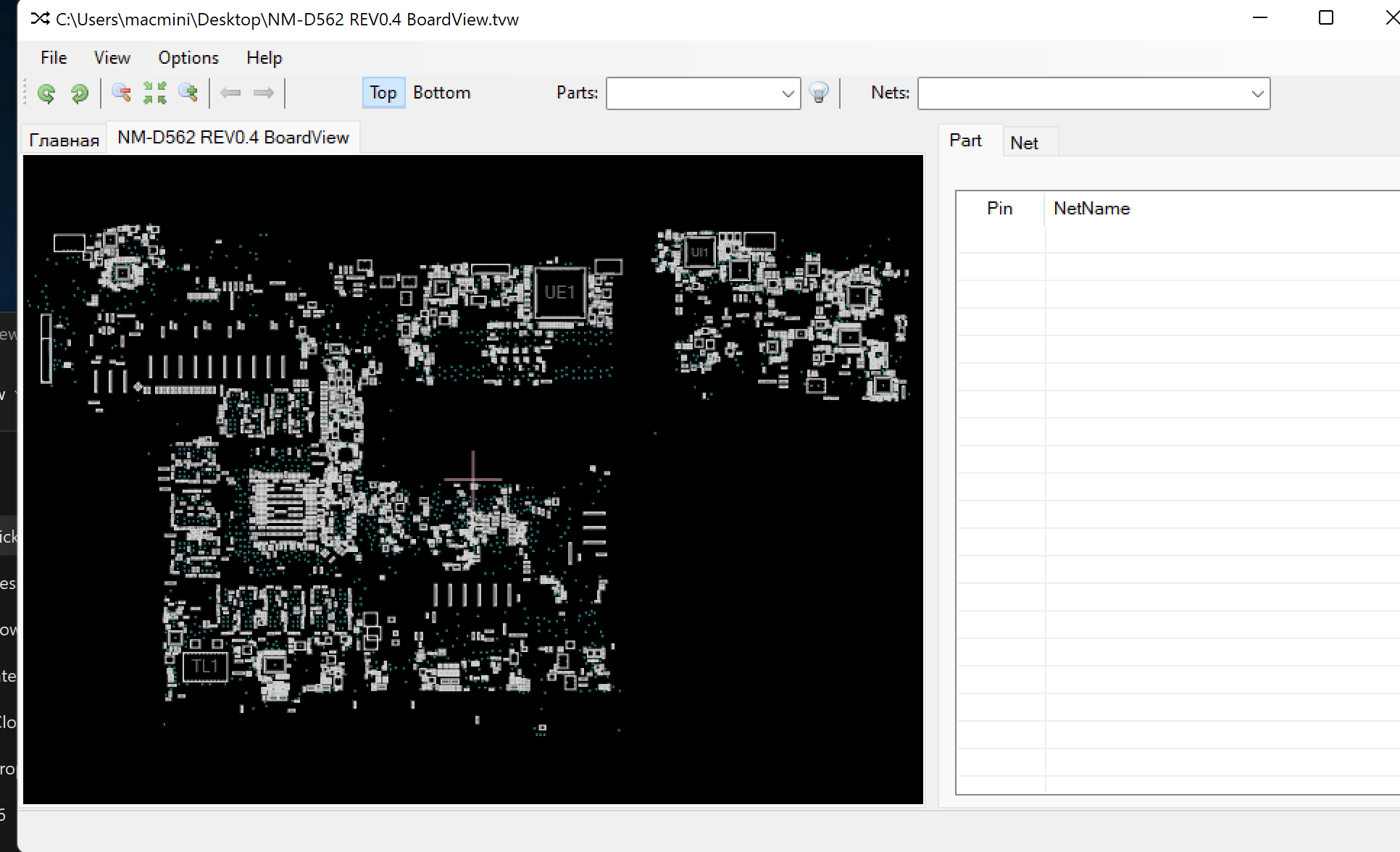Open the Help menu
This screenshot has height=852, width=1400.
click(x=263, y=57)
